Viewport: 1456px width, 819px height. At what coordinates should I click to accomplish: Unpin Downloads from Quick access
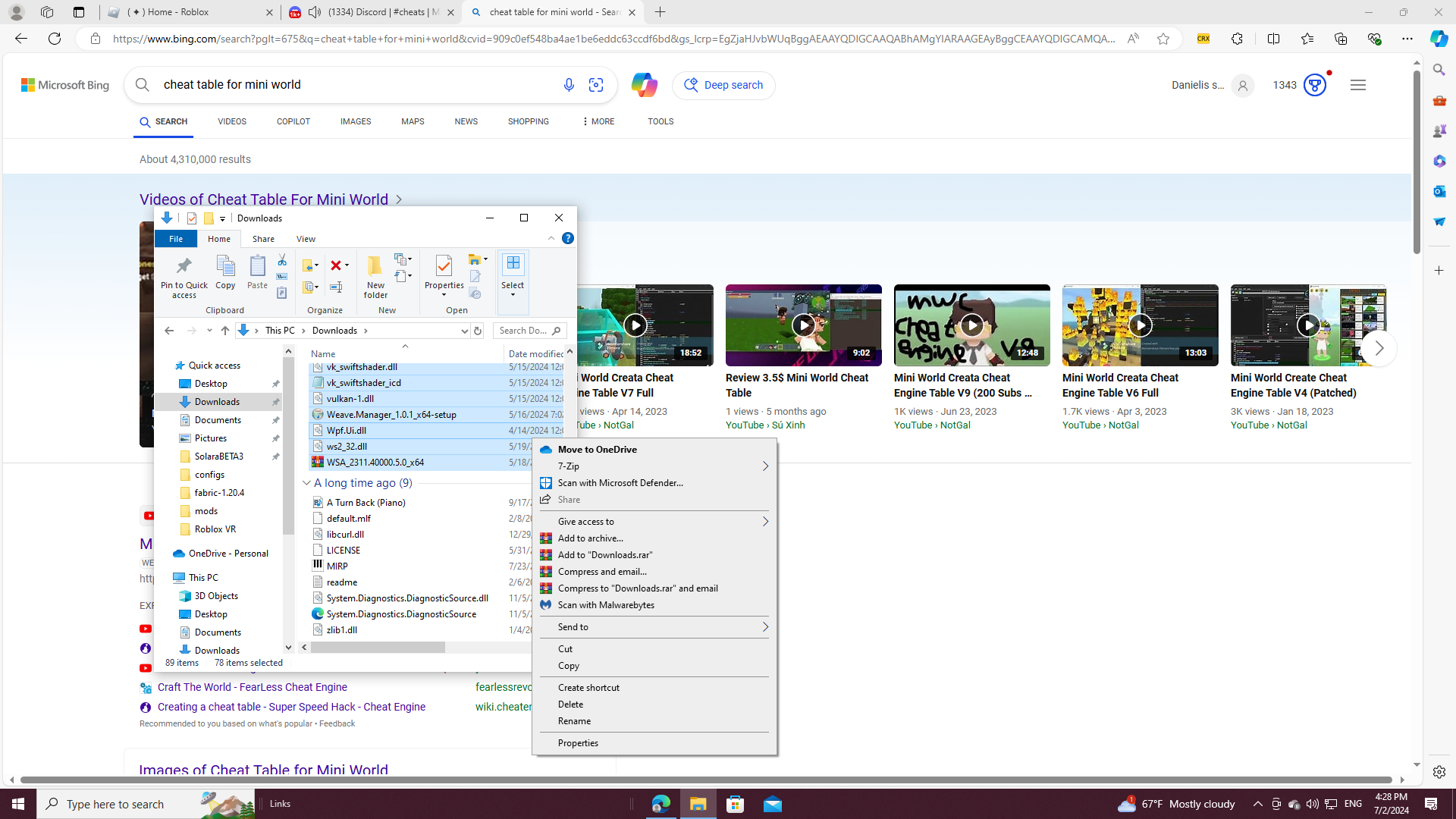tap(276, 402)
